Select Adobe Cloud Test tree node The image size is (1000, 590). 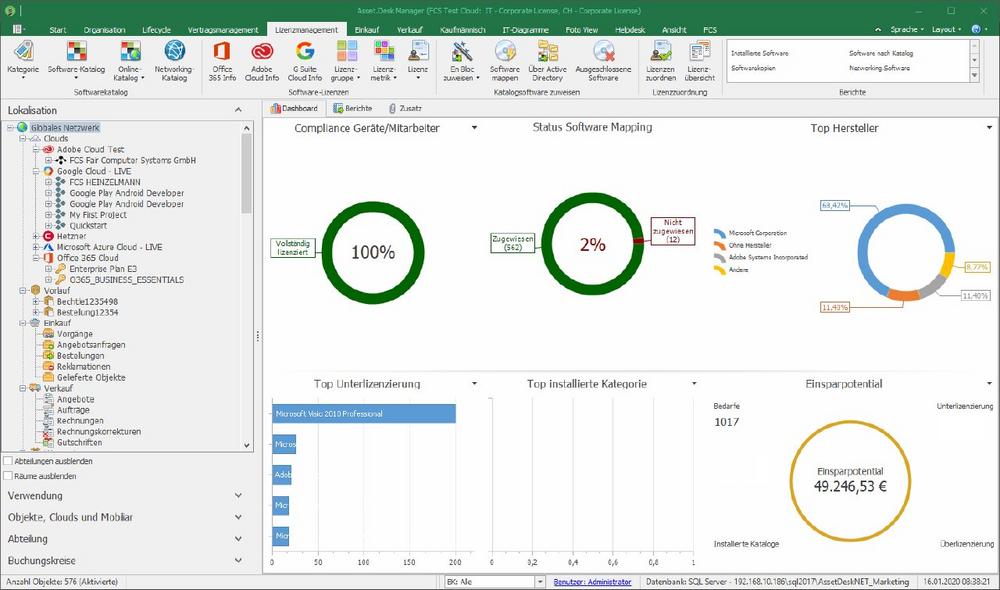[x=91, y=149]
